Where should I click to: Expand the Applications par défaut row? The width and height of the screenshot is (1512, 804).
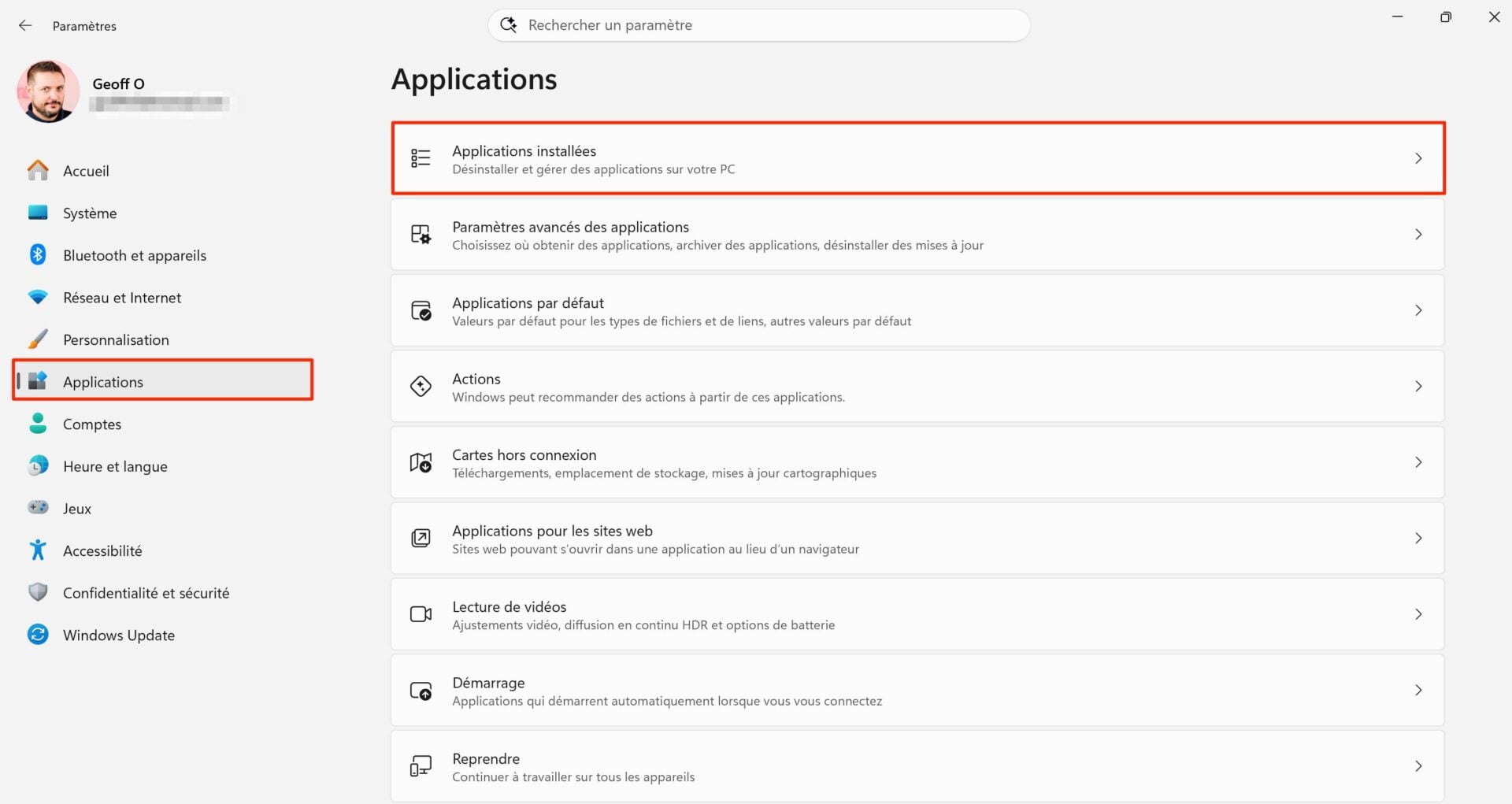click(917, 310)
